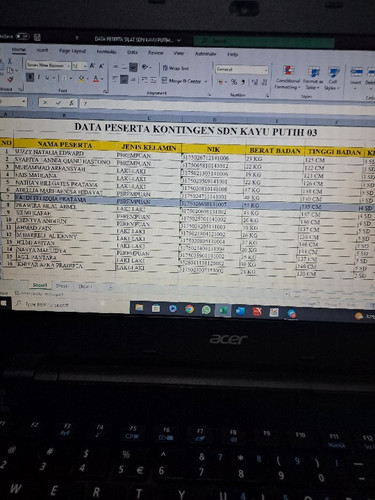Open the Data ribbon tab

click(x=132, y=52)
